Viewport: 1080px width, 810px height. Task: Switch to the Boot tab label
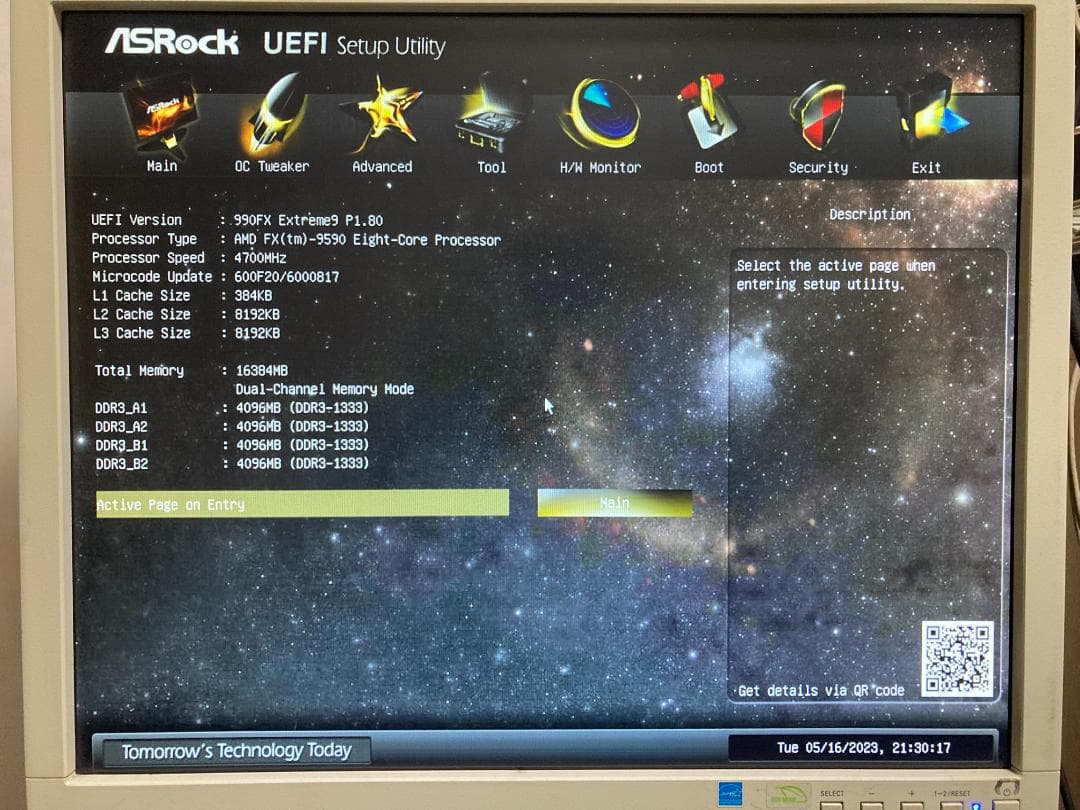coord(708,167)
